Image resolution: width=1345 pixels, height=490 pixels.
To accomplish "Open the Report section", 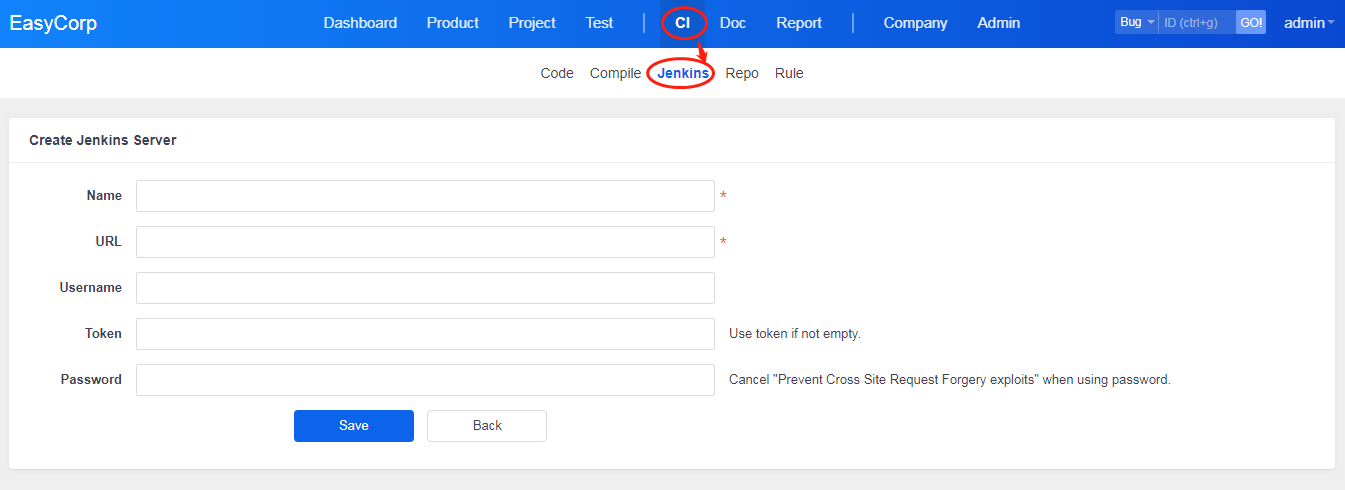I will click(799, 23).
